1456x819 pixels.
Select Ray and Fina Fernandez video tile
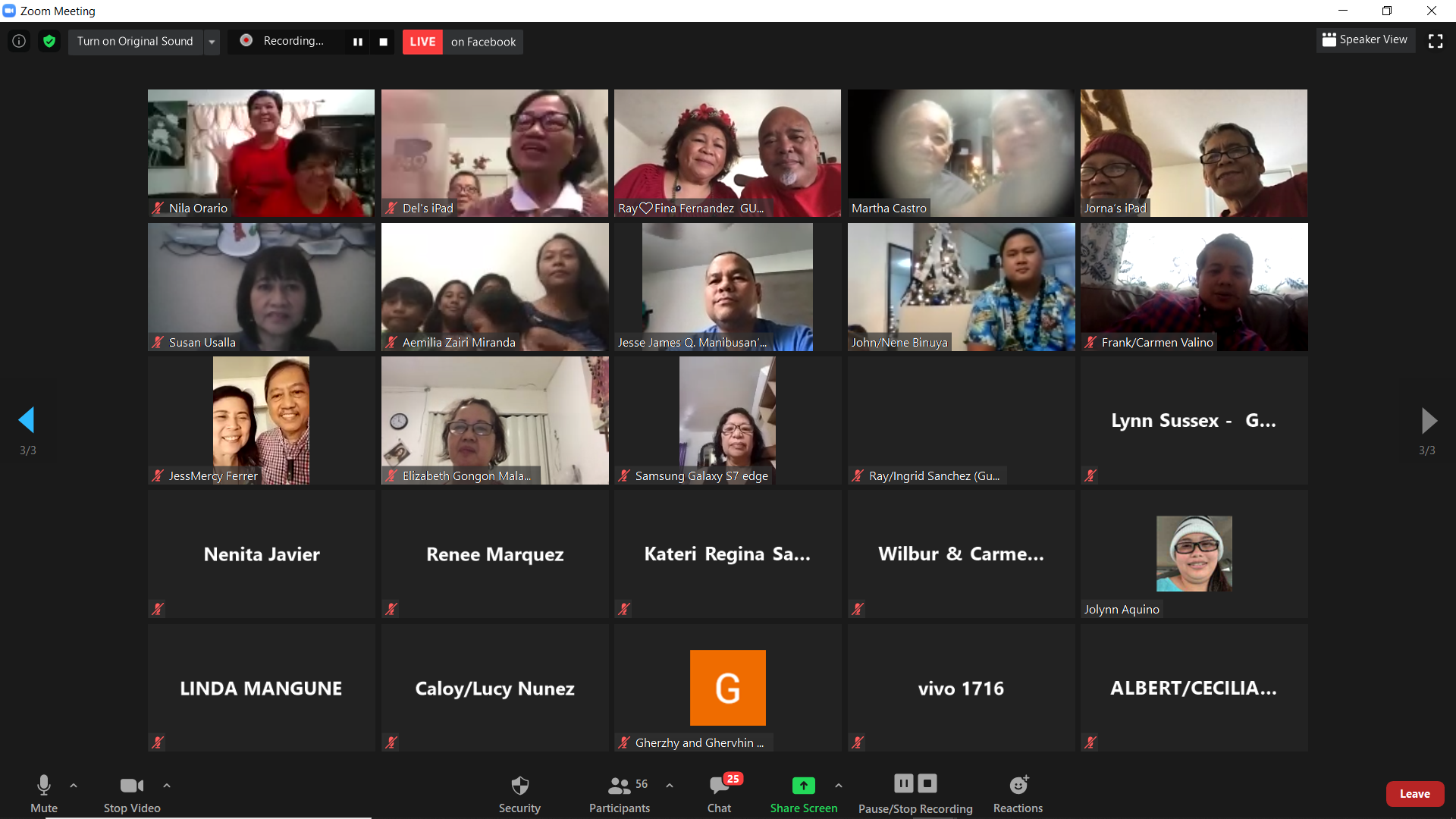click(727, 153)
